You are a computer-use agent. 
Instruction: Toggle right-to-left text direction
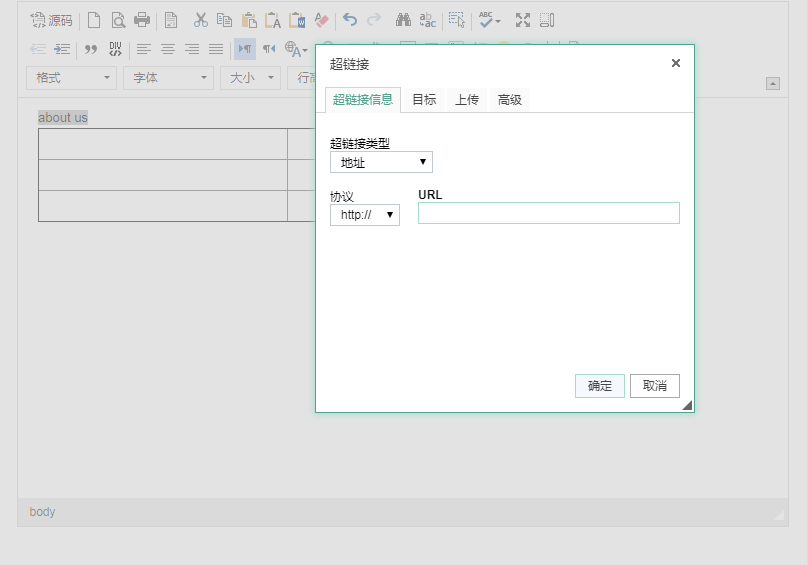pyautogui.click(x=269, y=49)
